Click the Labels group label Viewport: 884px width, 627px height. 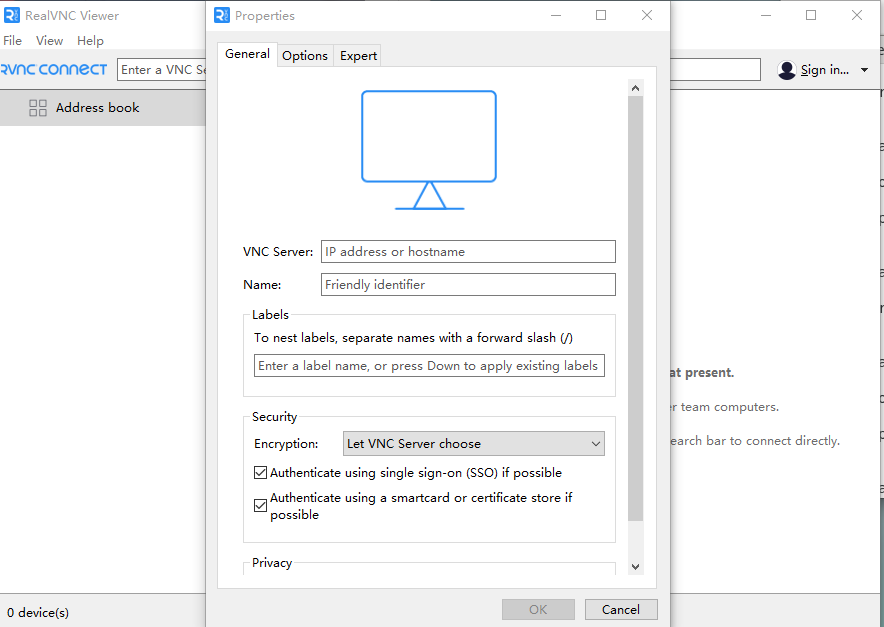[270, 315]
